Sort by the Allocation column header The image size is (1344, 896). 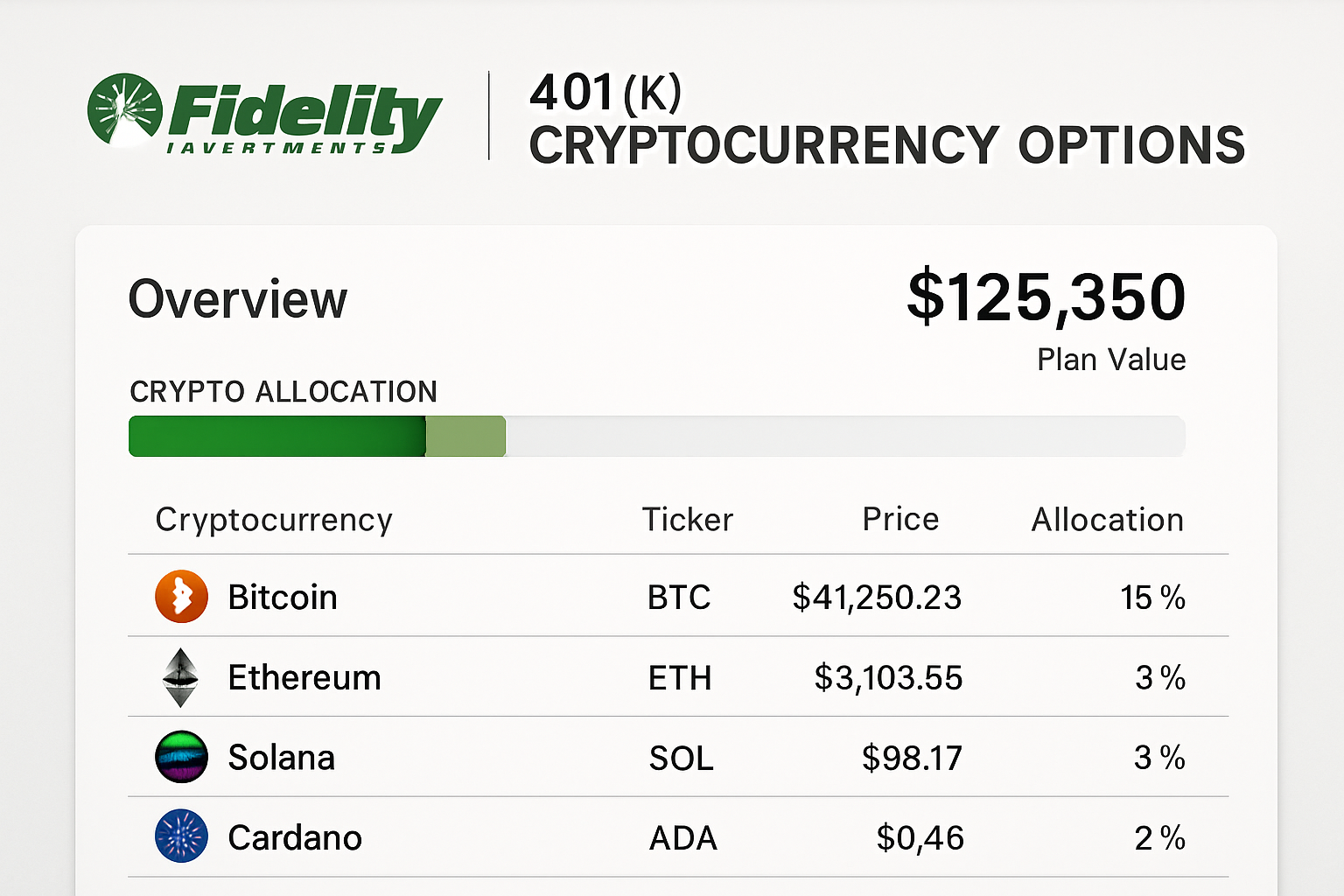pos(1107,520)
